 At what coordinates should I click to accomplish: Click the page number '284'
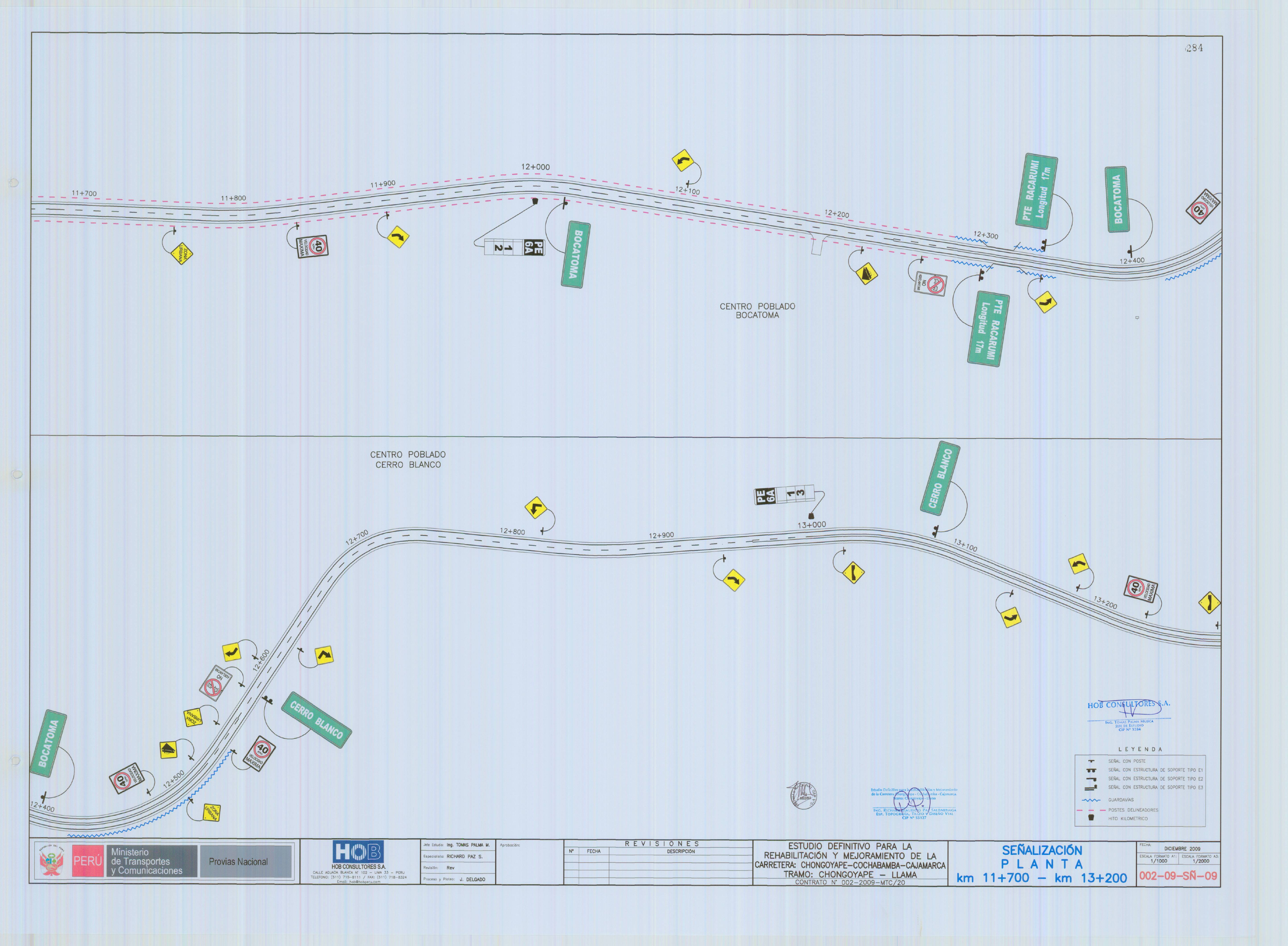click(1195, 48)
